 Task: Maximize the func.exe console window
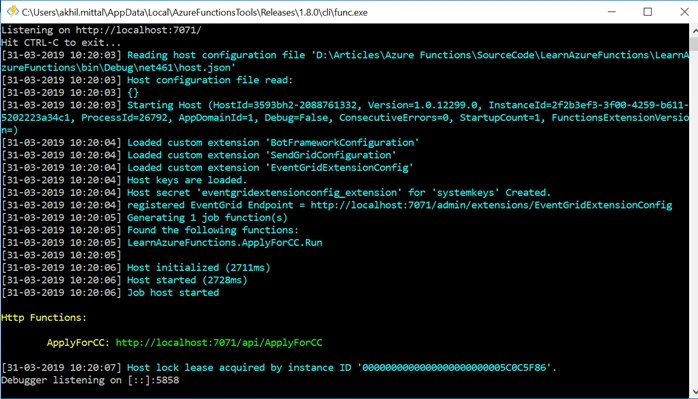(x=648, y=12)
